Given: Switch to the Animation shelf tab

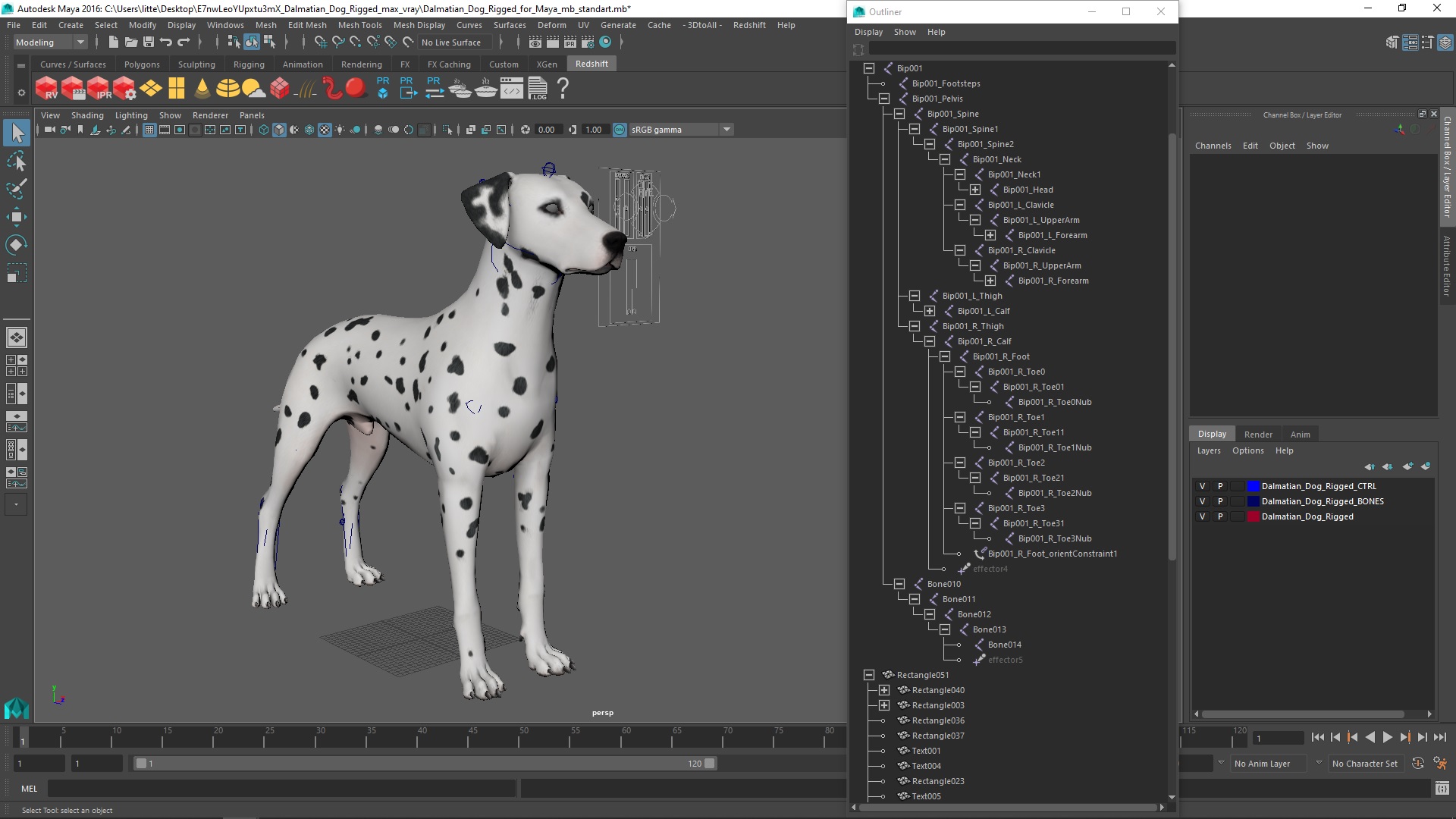Looking at the screenshot, I should (303, 64).
